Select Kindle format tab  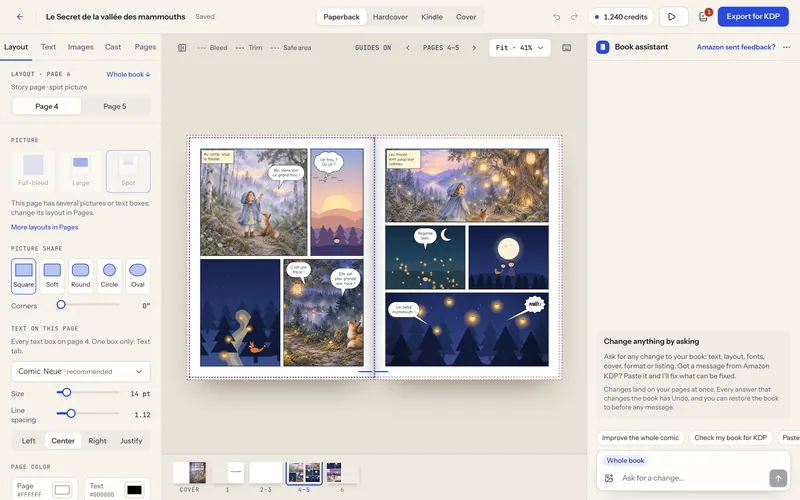432,17
